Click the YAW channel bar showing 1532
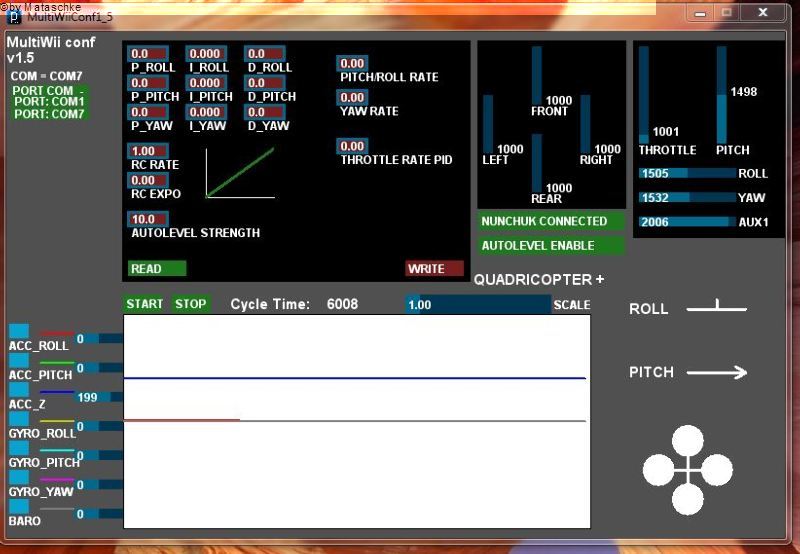The width and height of the screenshot is (800, 554). click(x=688, y=197)
